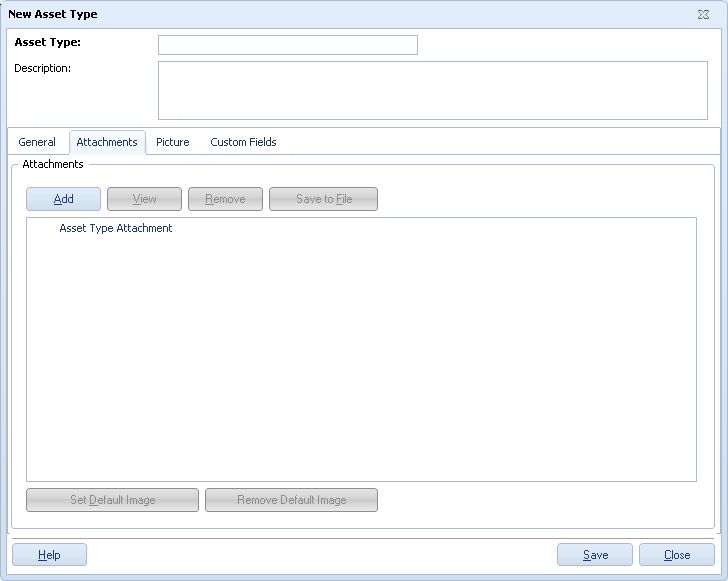Click the Asset Type Attachment column header
728x581 pixels.
pos(116,228)
